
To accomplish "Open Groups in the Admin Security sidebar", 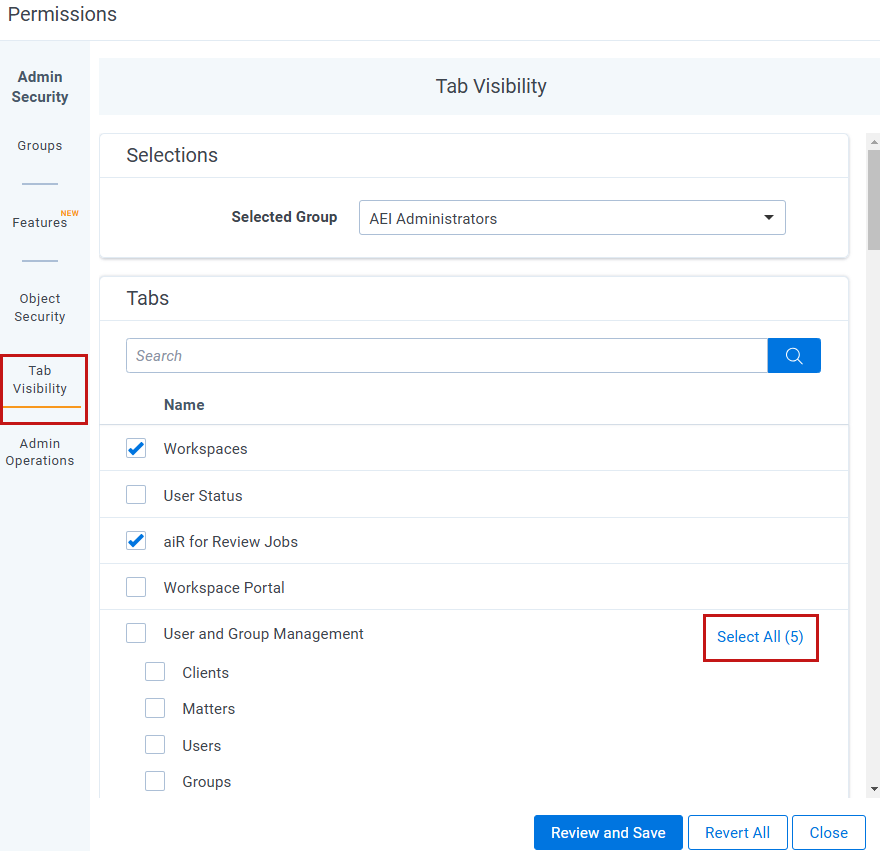I will (x=40, y=146).
